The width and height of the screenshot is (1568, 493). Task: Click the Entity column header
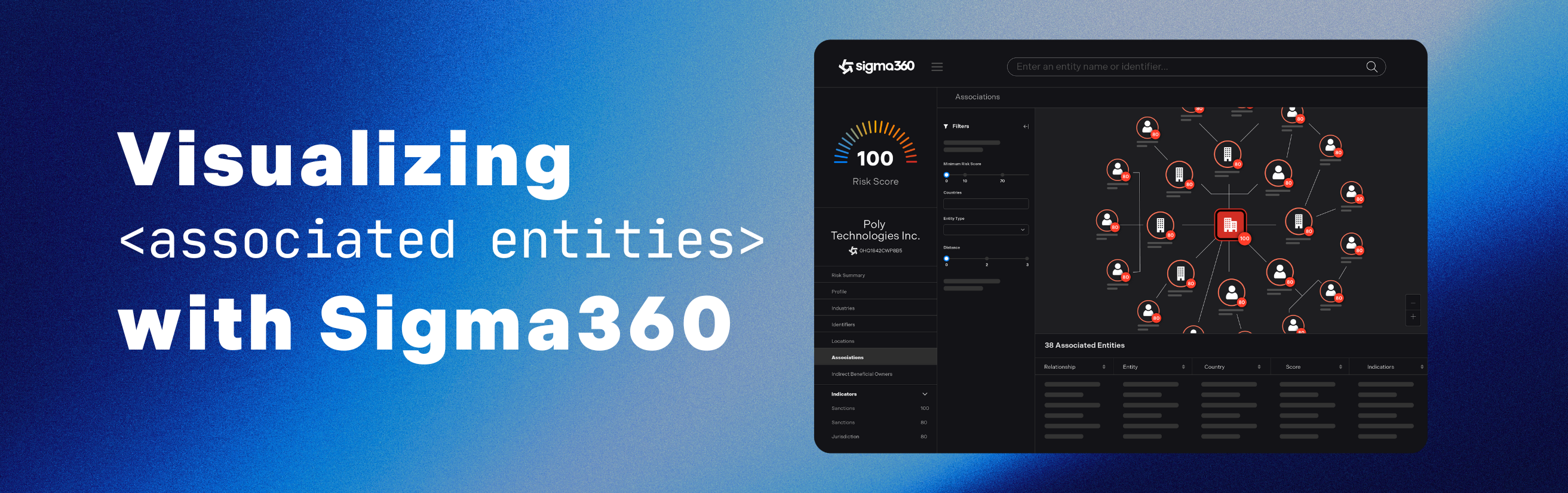click(1130, 367)
